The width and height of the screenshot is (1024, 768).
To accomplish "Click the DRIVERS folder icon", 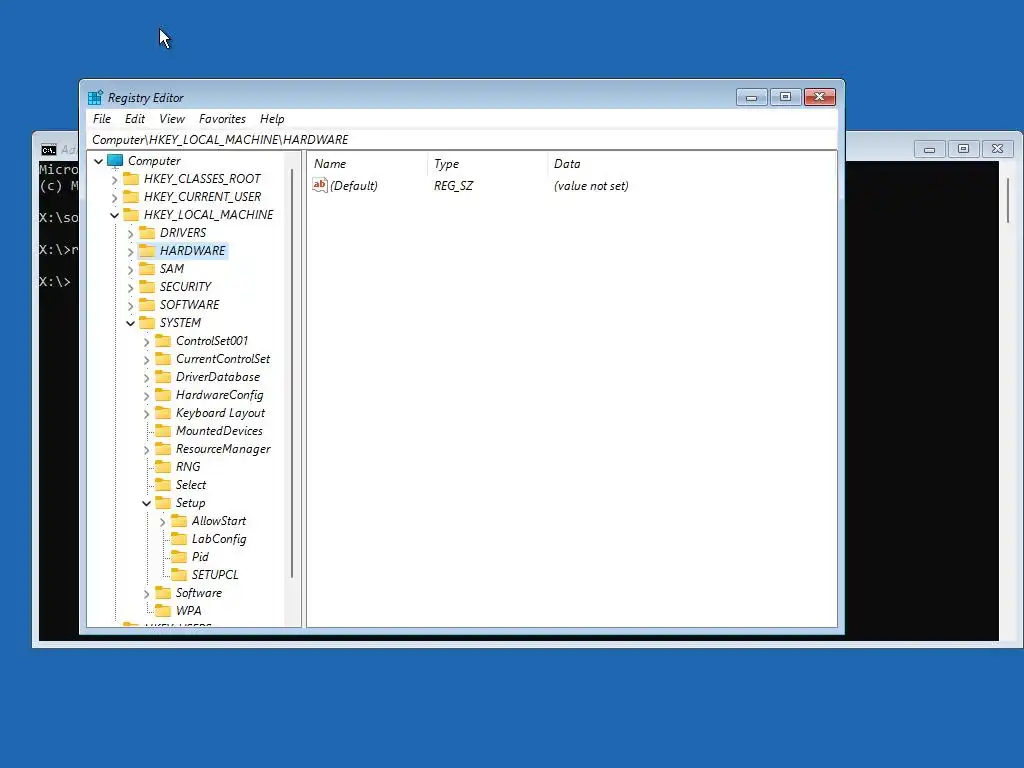I will pos(148,232).
